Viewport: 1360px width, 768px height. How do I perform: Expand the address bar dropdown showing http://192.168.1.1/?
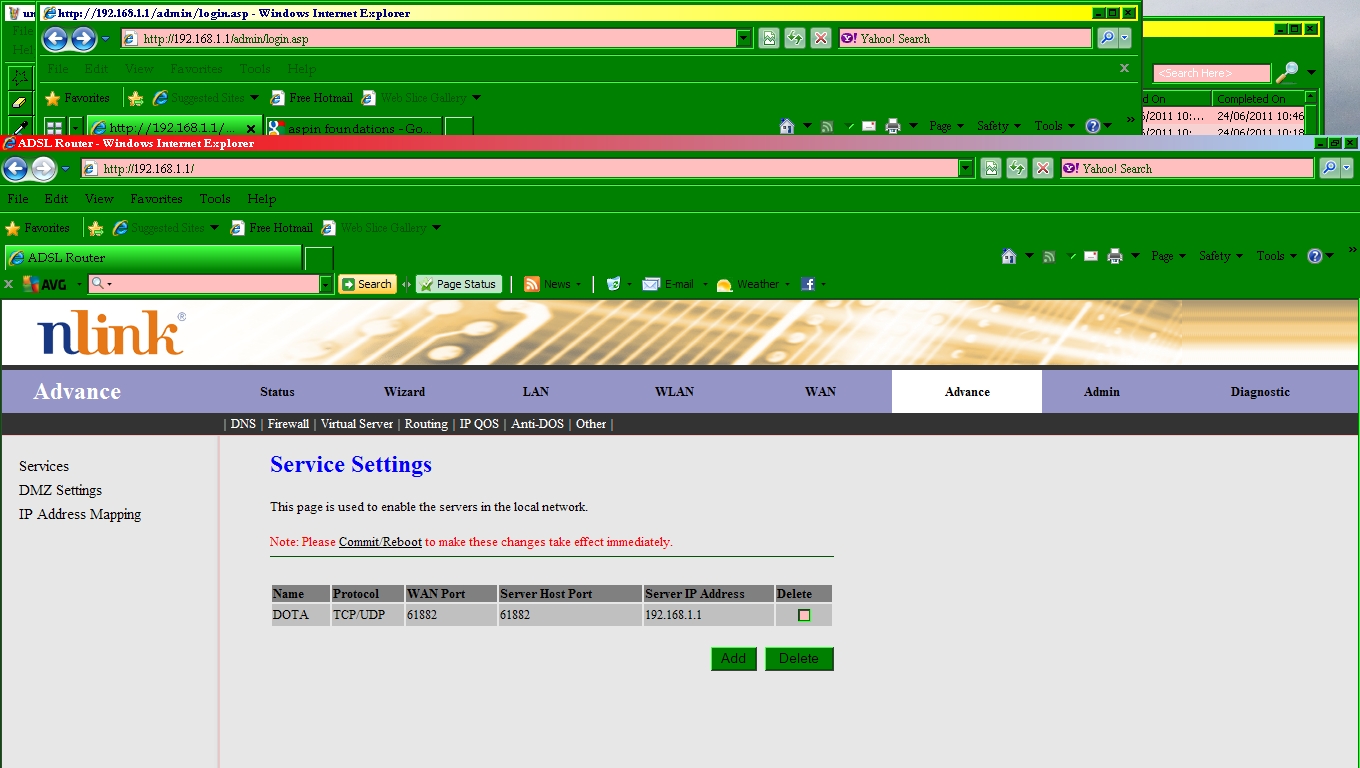tap(966, 169)
